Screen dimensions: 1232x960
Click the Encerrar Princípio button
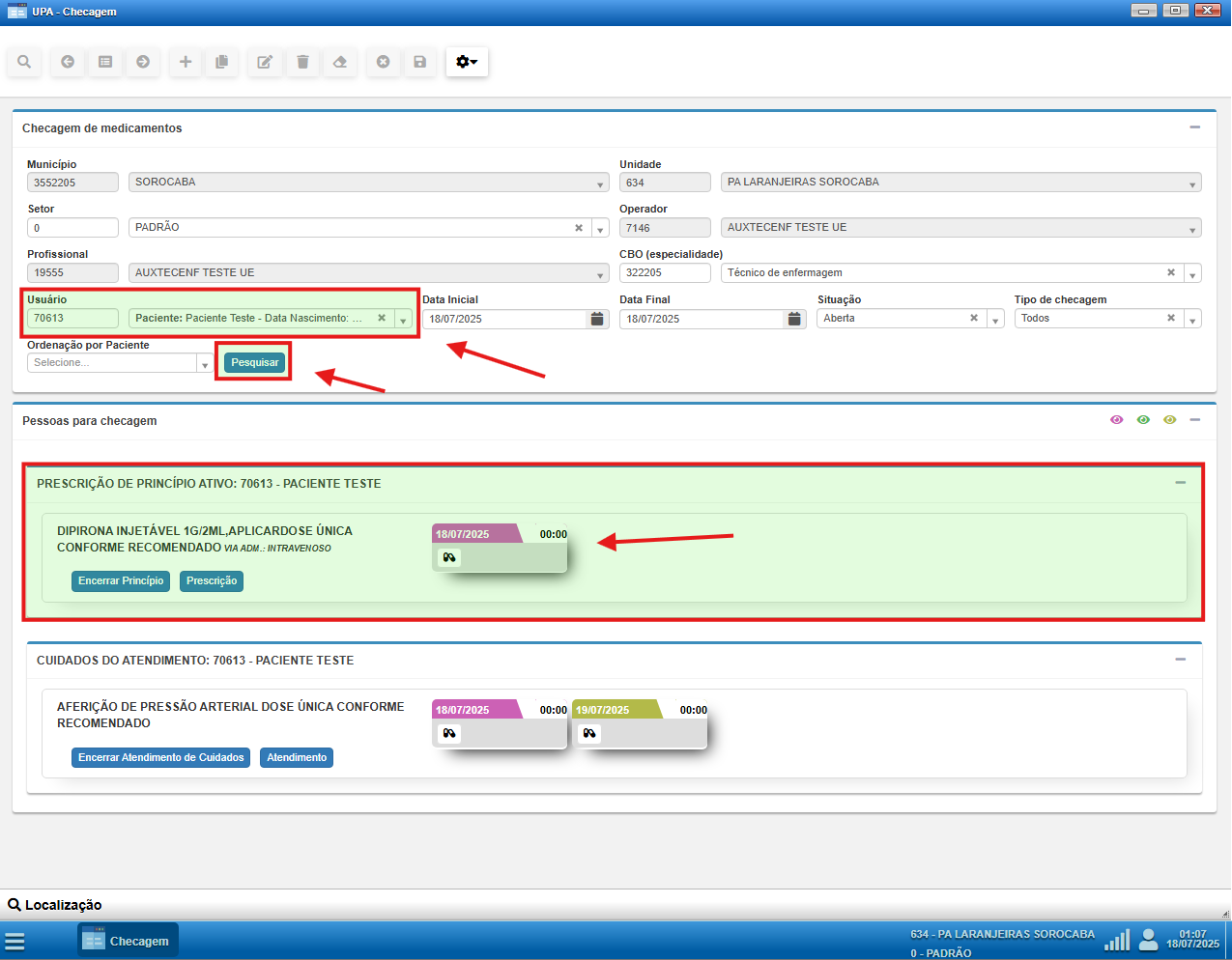[121, 581]
